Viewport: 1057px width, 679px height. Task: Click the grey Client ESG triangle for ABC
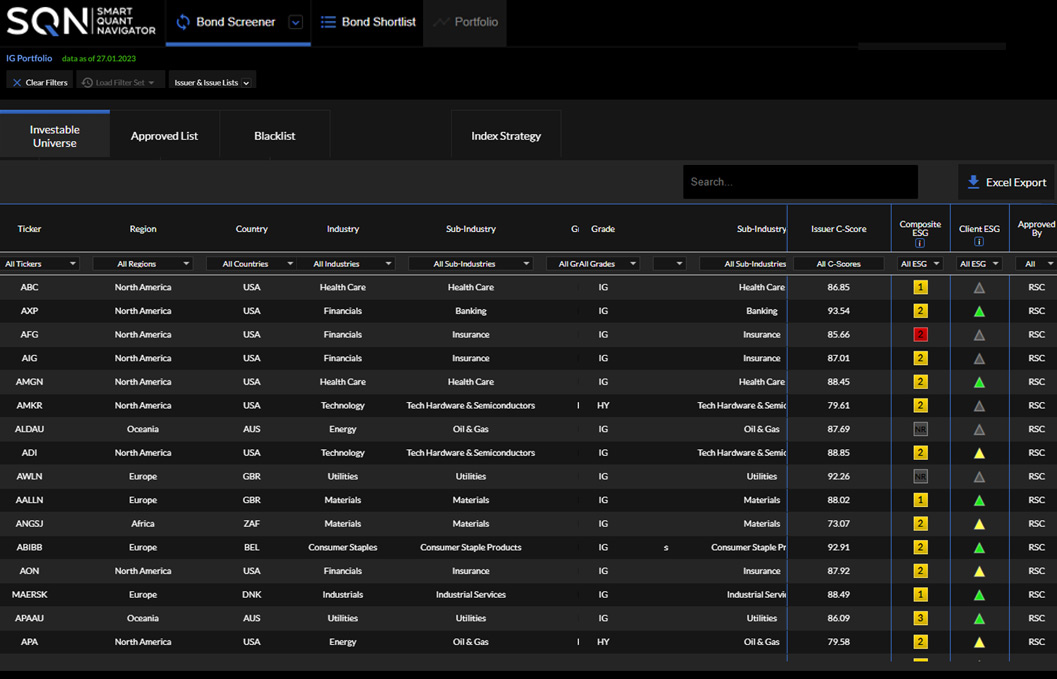point(979,288)
